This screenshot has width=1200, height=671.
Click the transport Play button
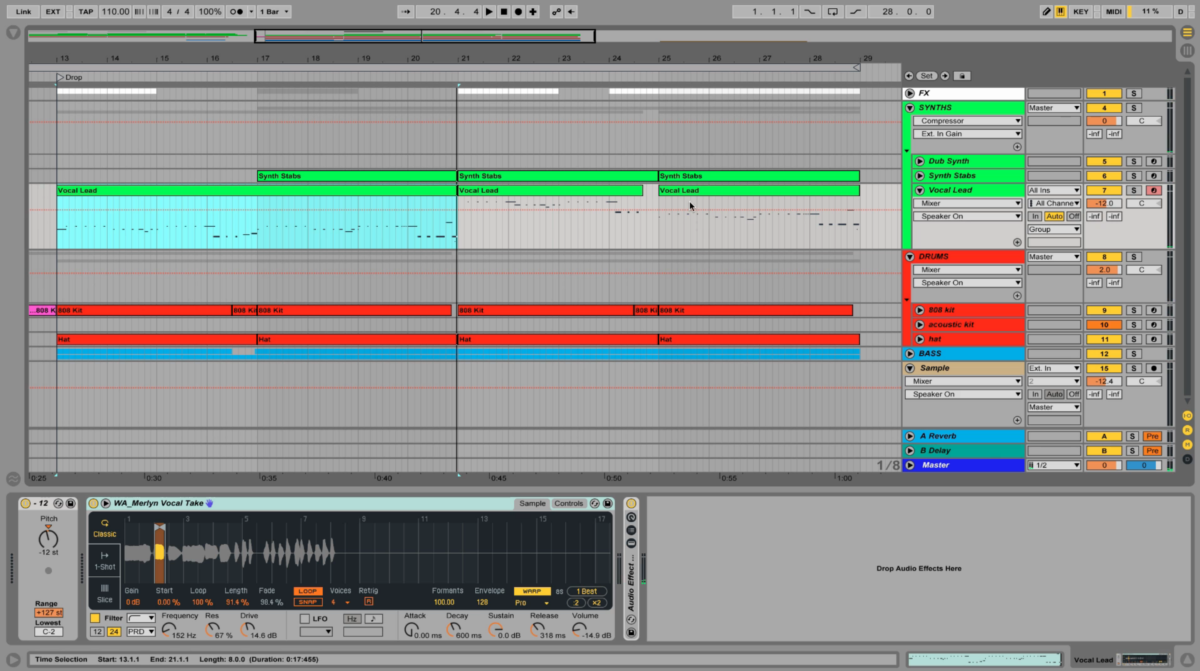tap(489, 11)
